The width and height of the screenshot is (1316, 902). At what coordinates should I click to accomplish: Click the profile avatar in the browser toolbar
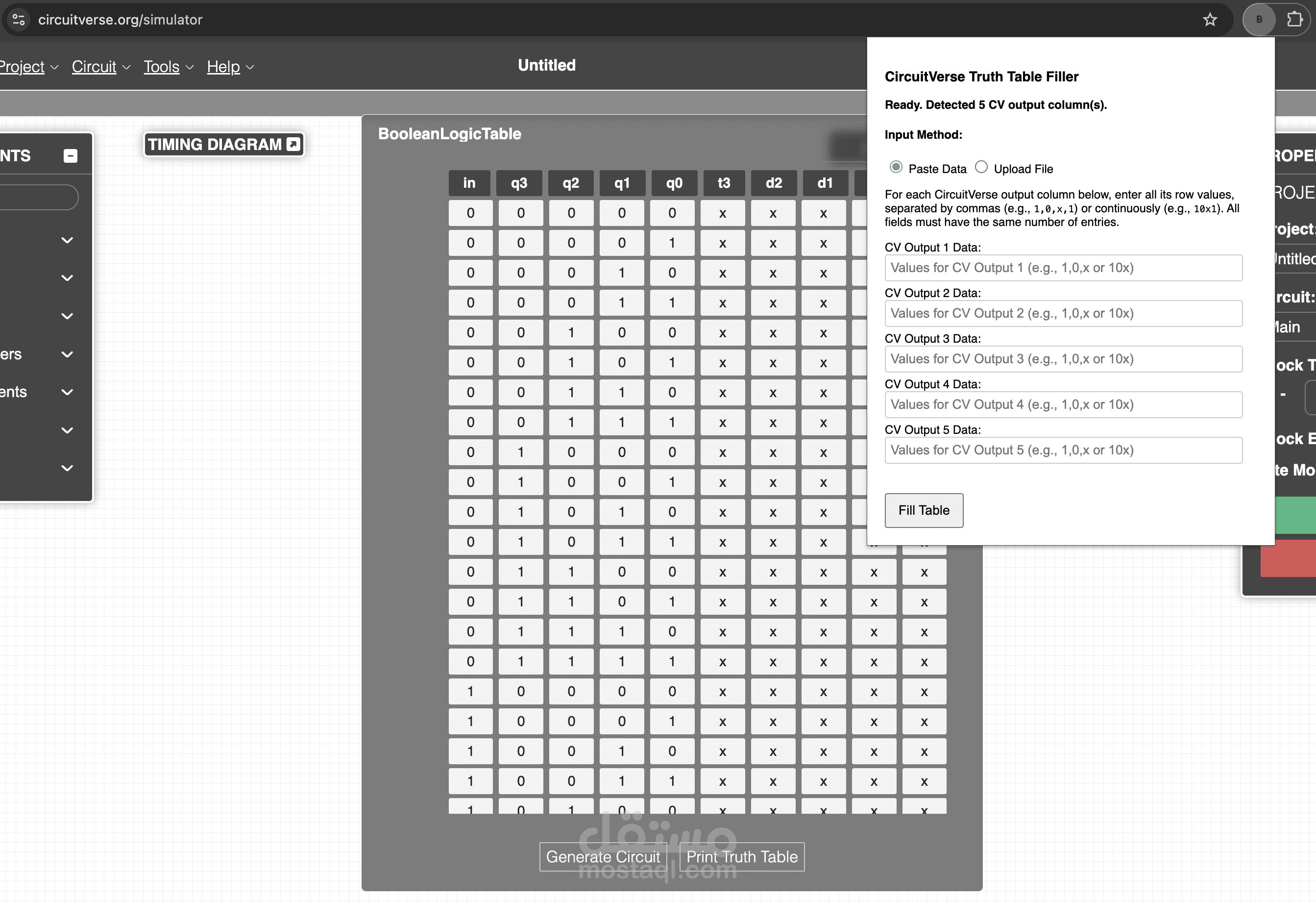click(x=1259, y=20)
